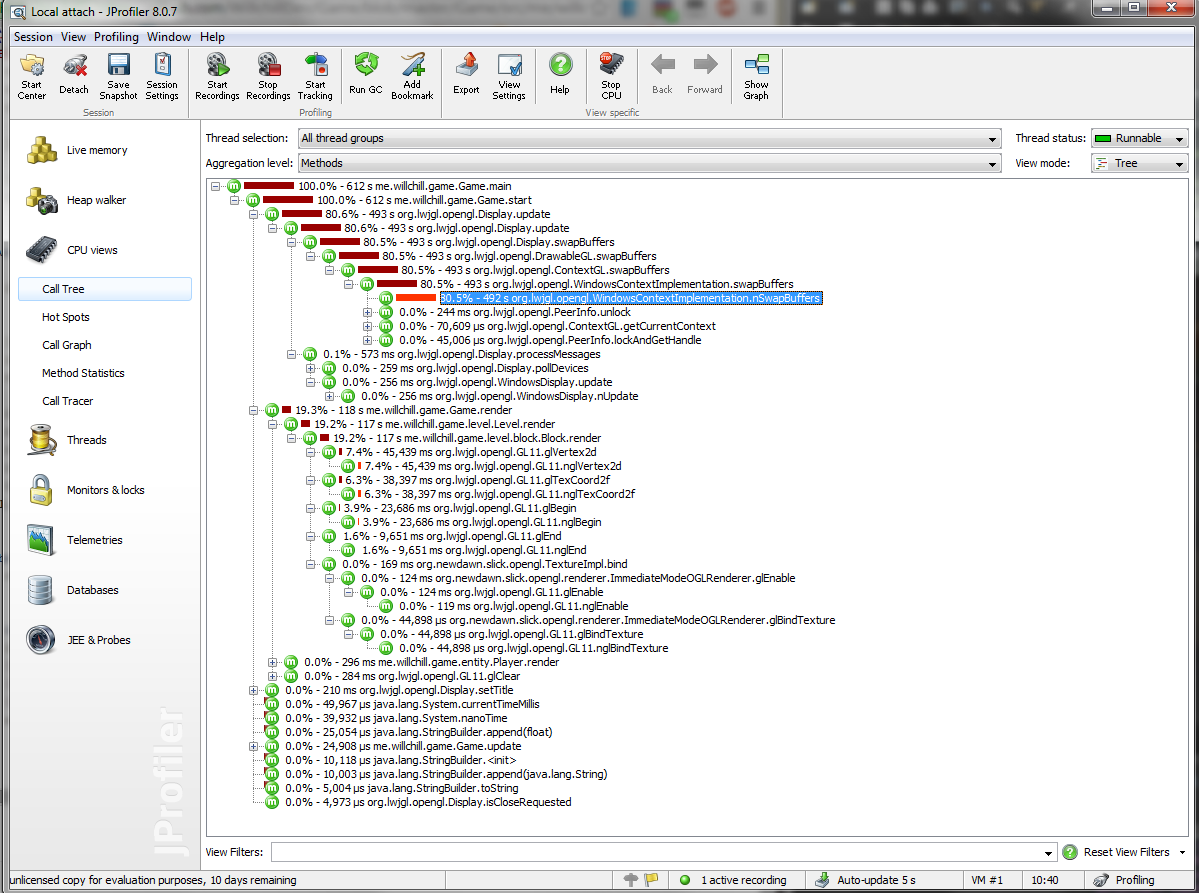The height and width of the screenshot is (893, 1199).
Task: Select the Call Tree view
Action: click(105, 289)
